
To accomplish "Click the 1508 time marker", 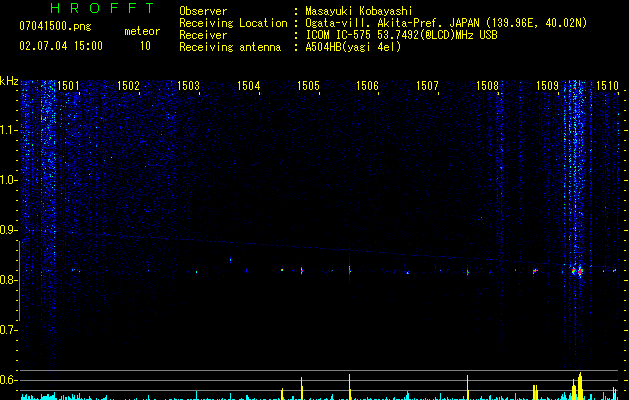I will 487,86.
